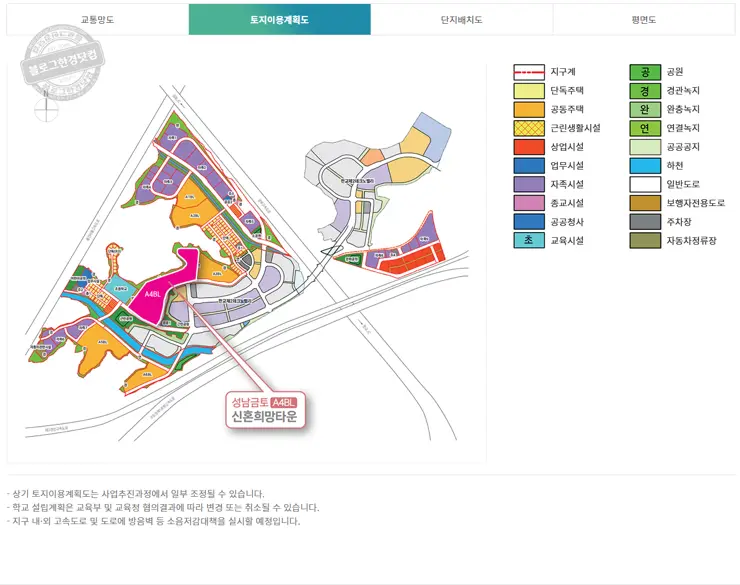
Task: Click the 자족시설 purple legend swatch
Action: (529, 184)
